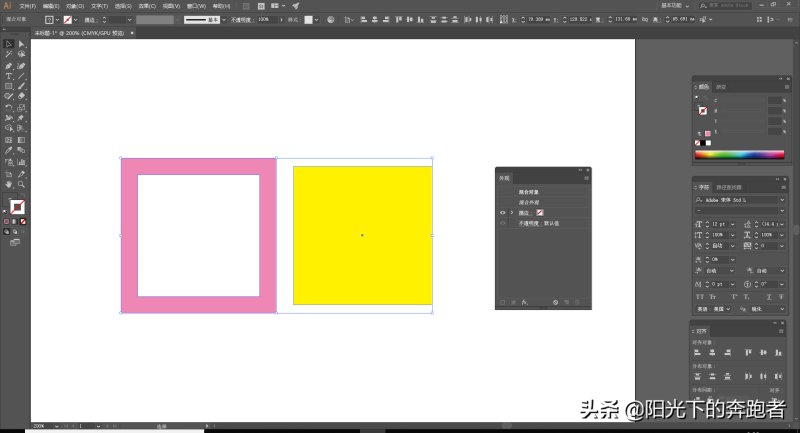Open the 效果(C) Effect menu
This screenshot has height=433, width=800.
pyautogui.click(x=147, y=6)
